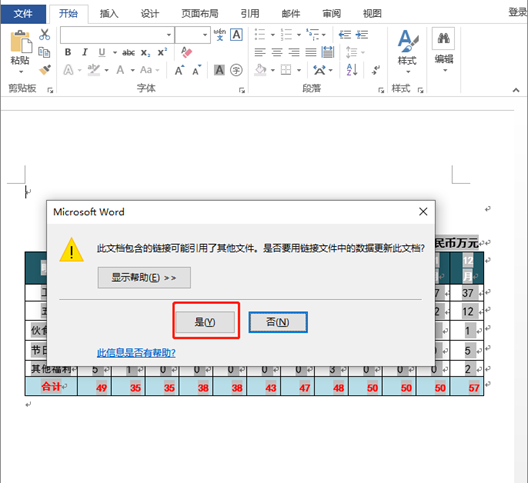Click the Justify alignment icon
The image size is (528, 483).
coord(310,52)
